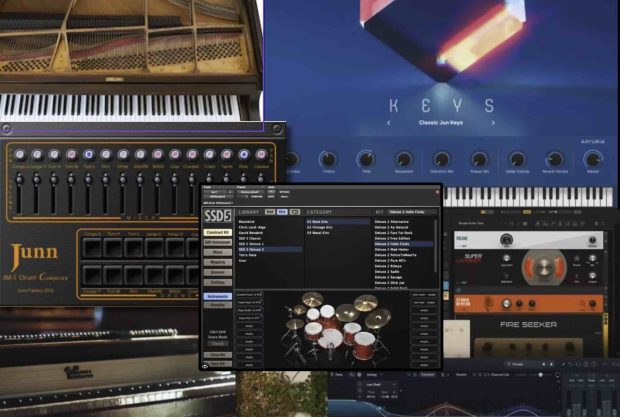Select 'Chris Lord-Alge' in SSD5 library list
The image size is (620, 417).
click(x=252, y=227)
